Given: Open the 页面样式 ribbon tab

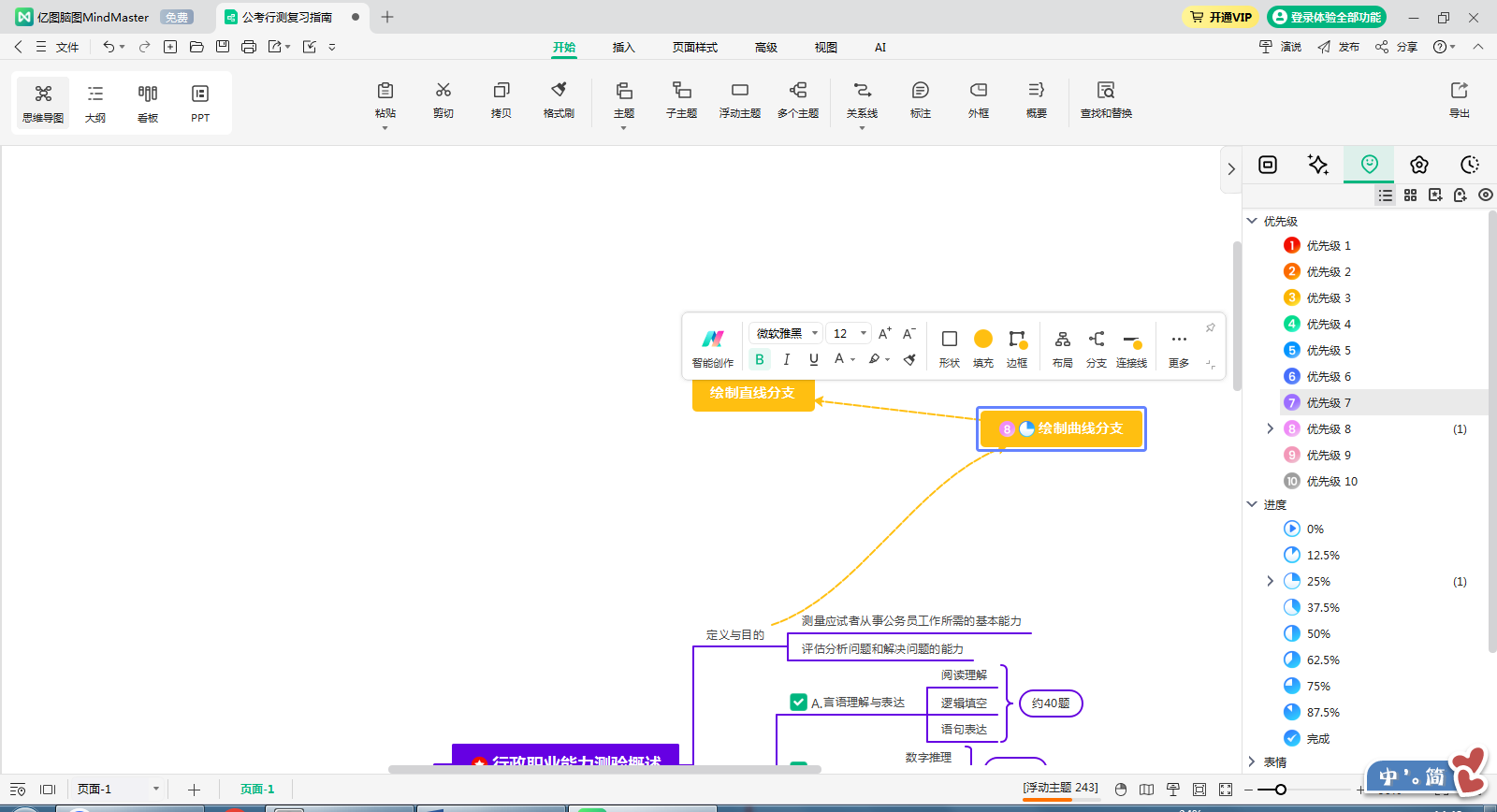Looking at the screenshot, I should tap(695, 47).
